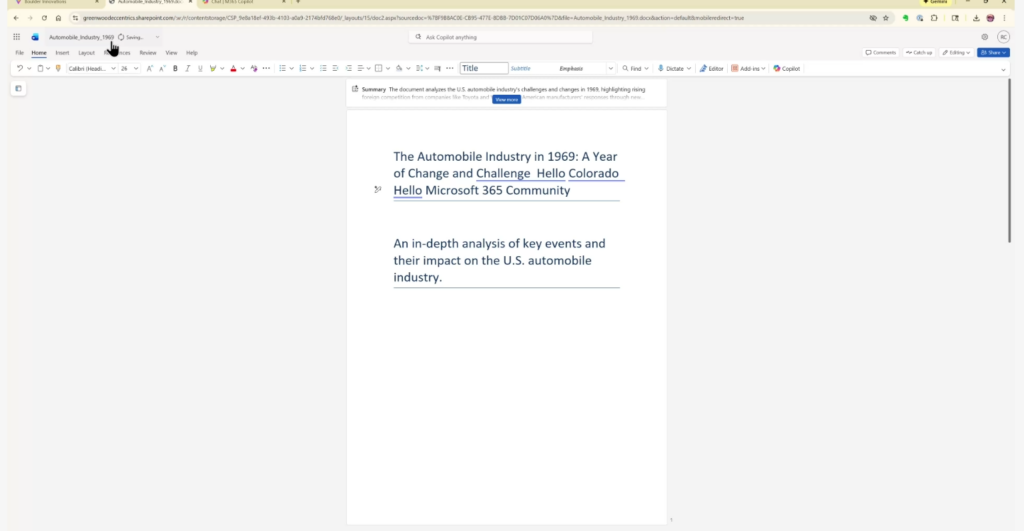Click the Editor pen icon

(x=711, y=69)
